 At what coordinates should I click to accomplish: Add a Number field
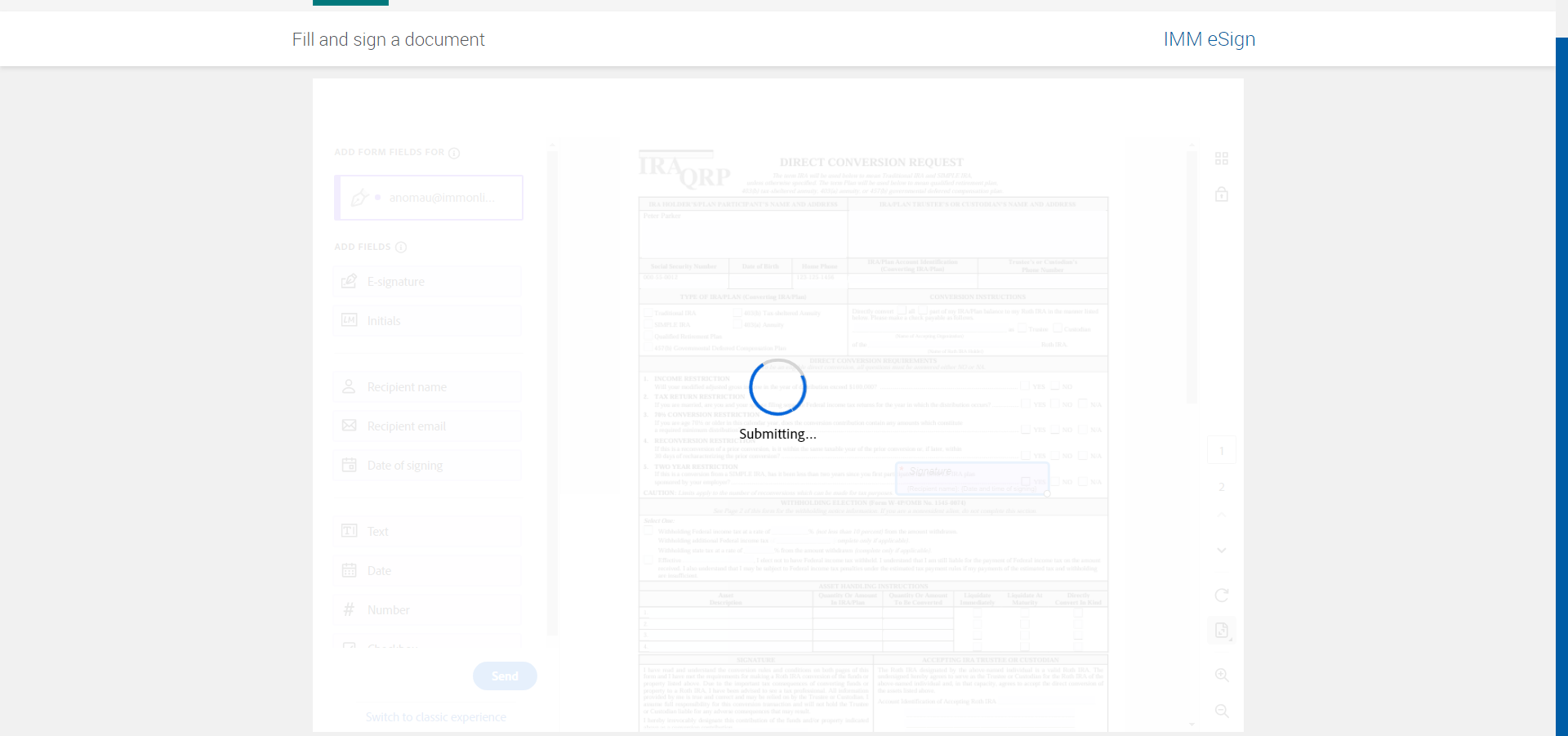pos(427,610)
